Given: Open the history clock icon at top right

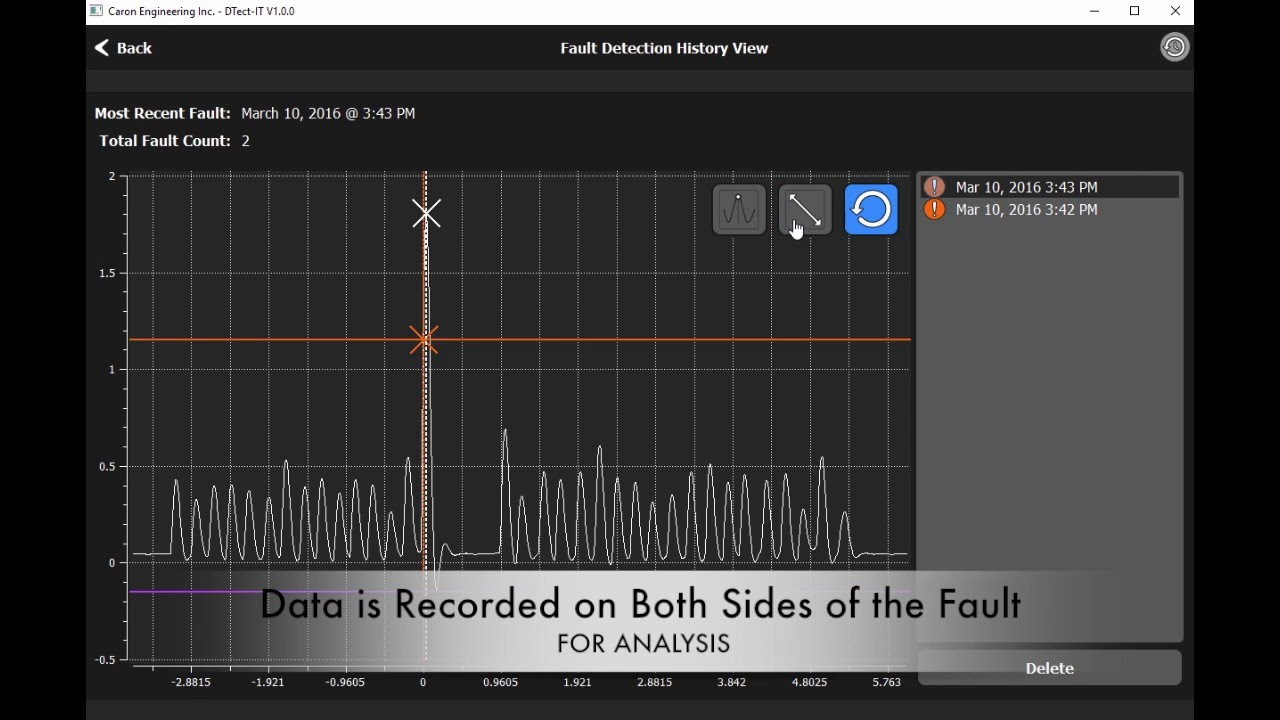Looking at the screenshot, I should pos(1174,47).
